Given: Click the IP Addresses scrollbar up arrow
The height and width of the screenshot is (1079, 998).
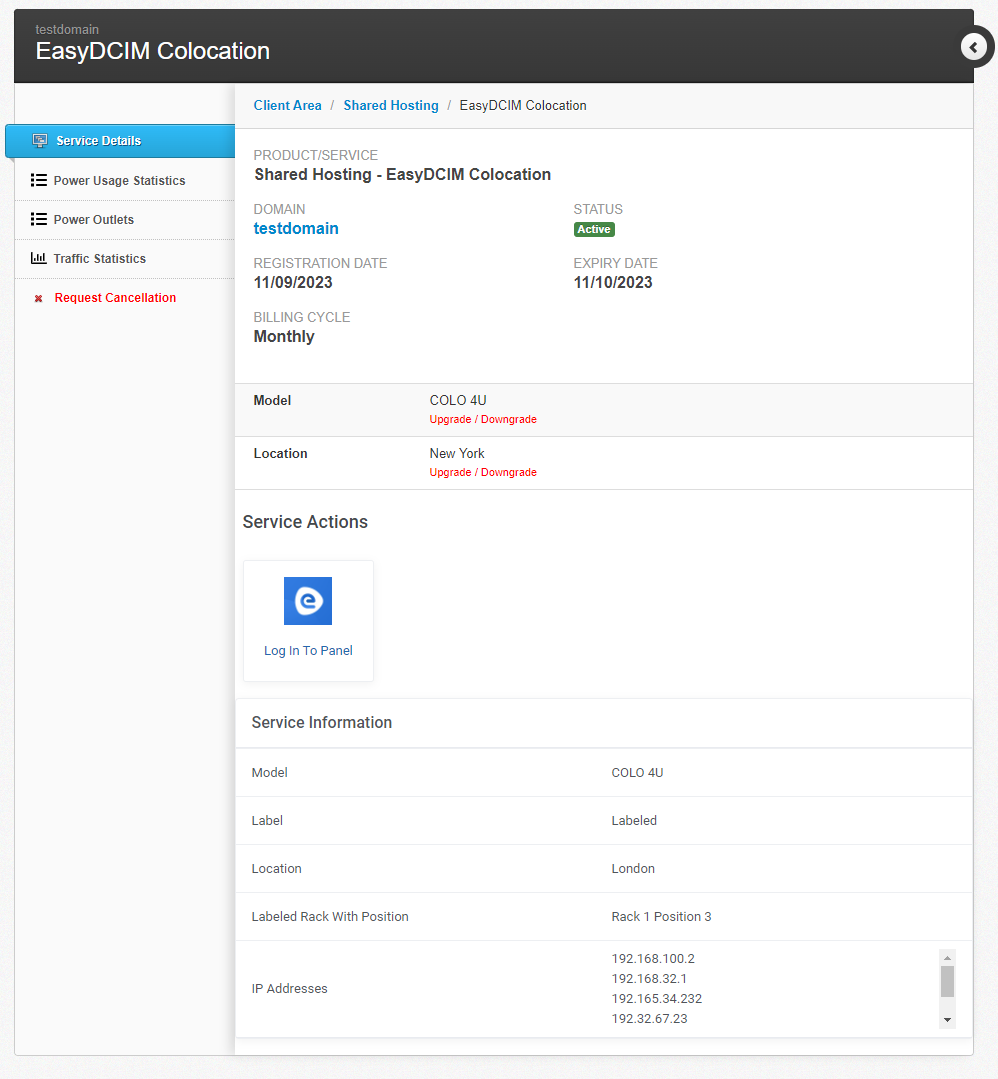Looking at the screenshot, I should point(947,958).
